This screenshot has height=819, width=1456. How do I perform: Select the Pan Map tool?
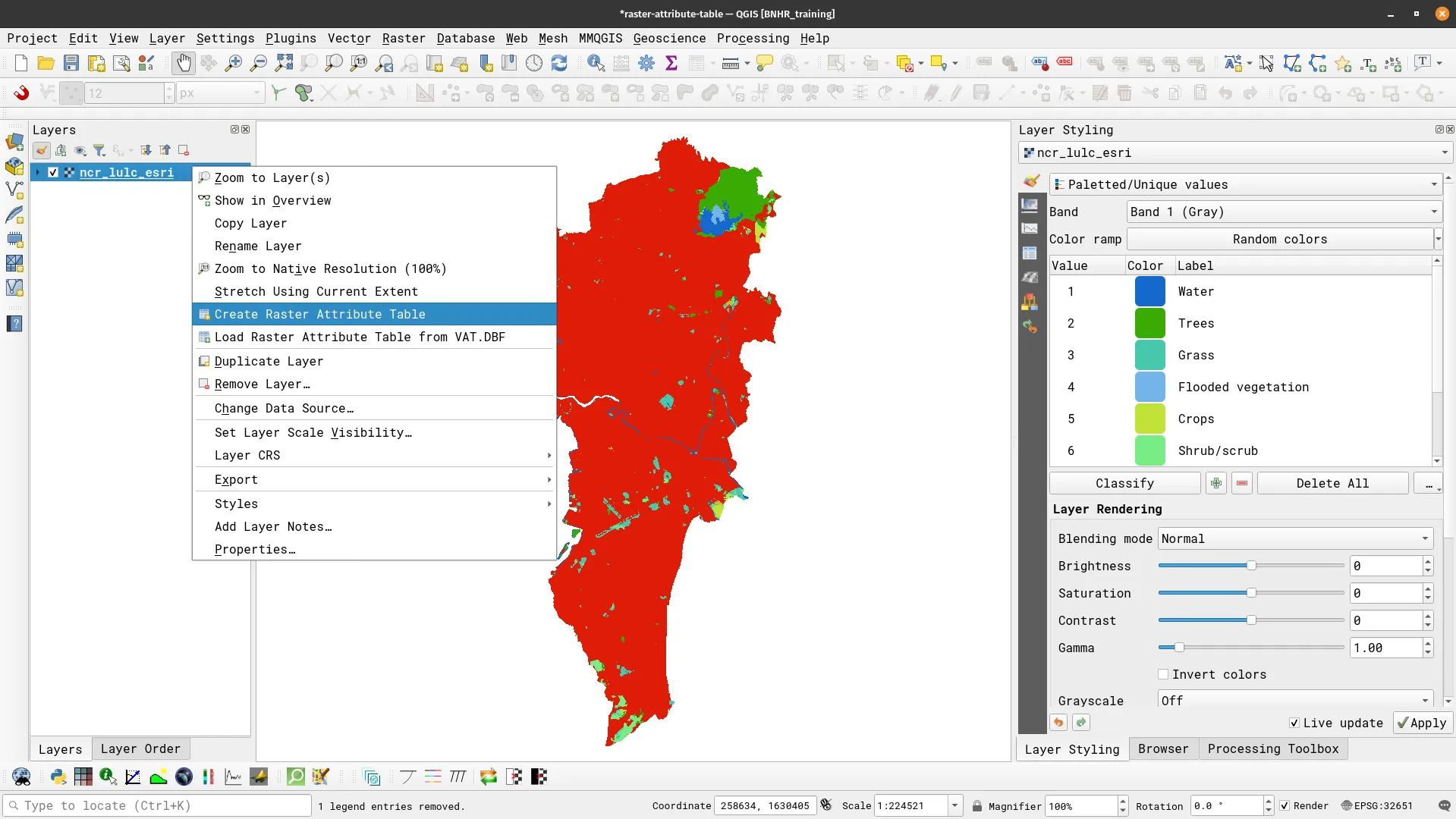[x=184, y=63]
